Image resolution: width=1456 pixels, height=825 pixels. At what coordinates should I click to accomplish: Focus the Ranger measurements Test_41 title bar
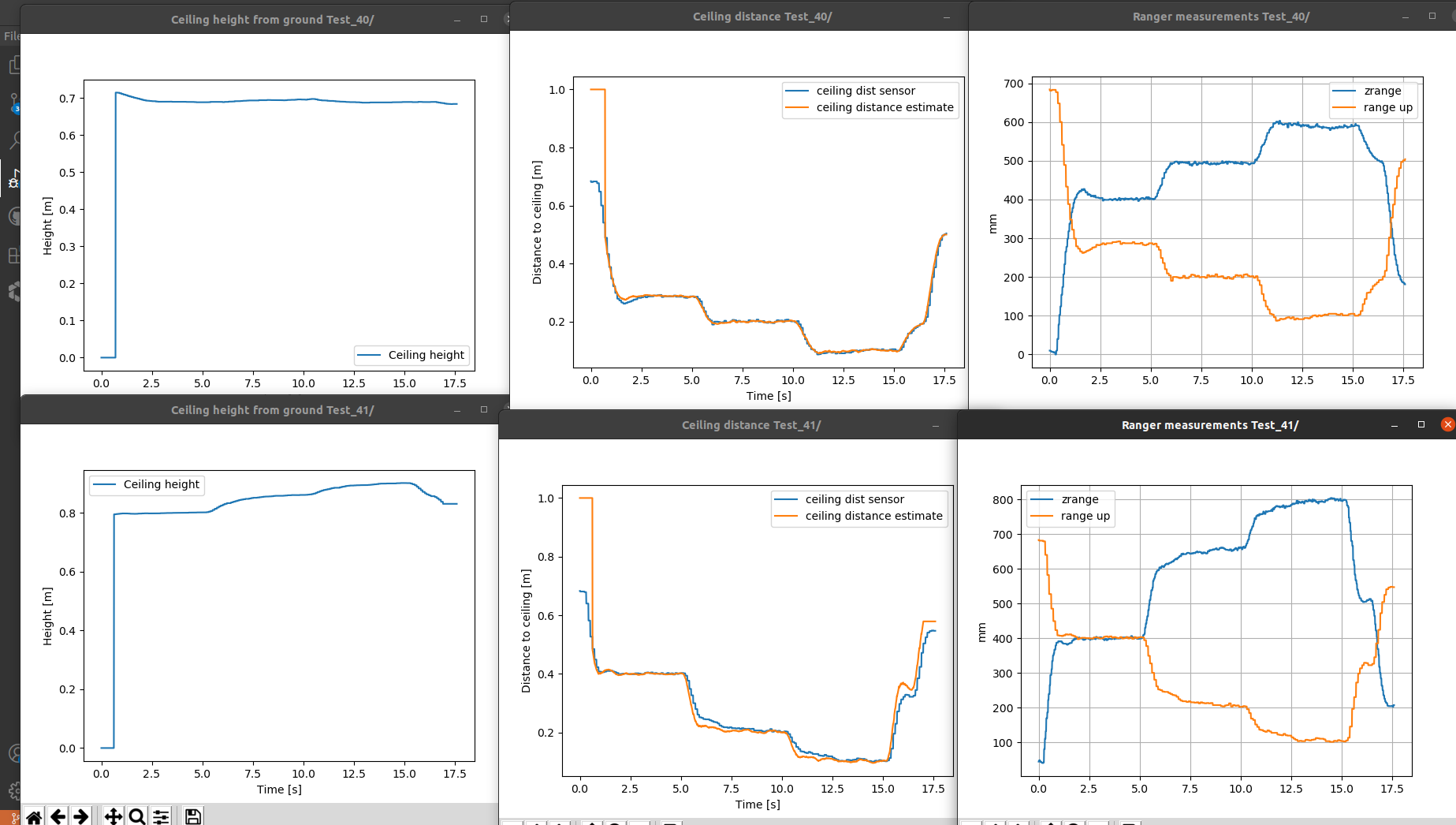(1209, 425)
